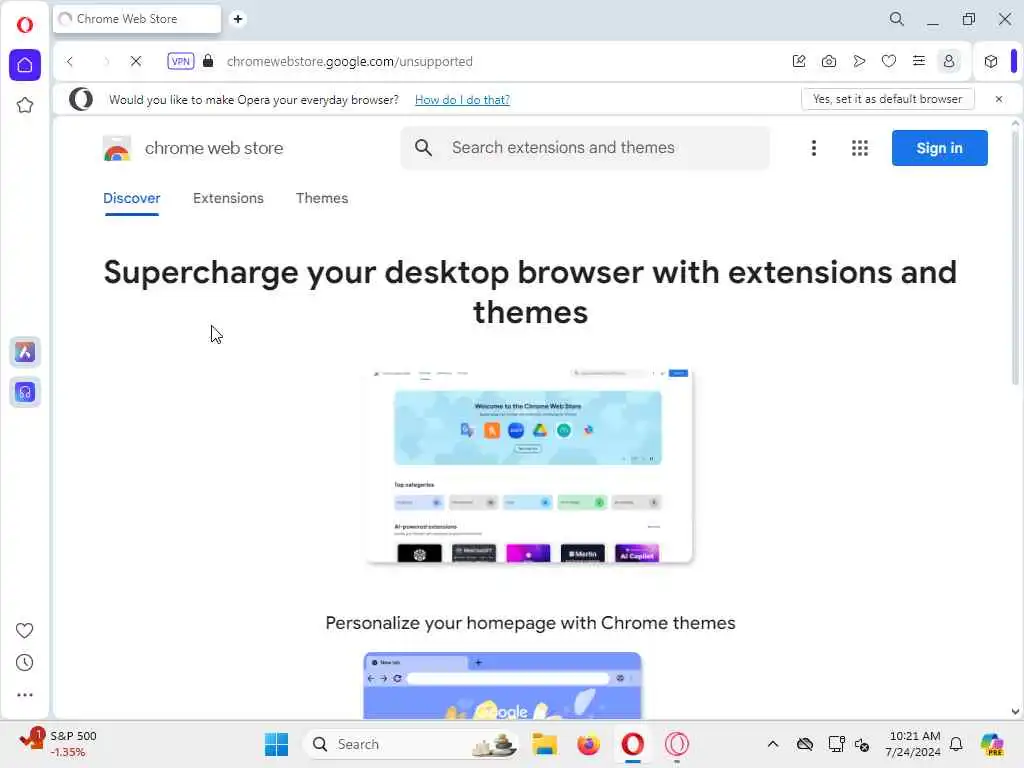Open the bookmarks star icon in the sidebar
The width and height of the screenshot is (1024, 768).
coord(25,105)
